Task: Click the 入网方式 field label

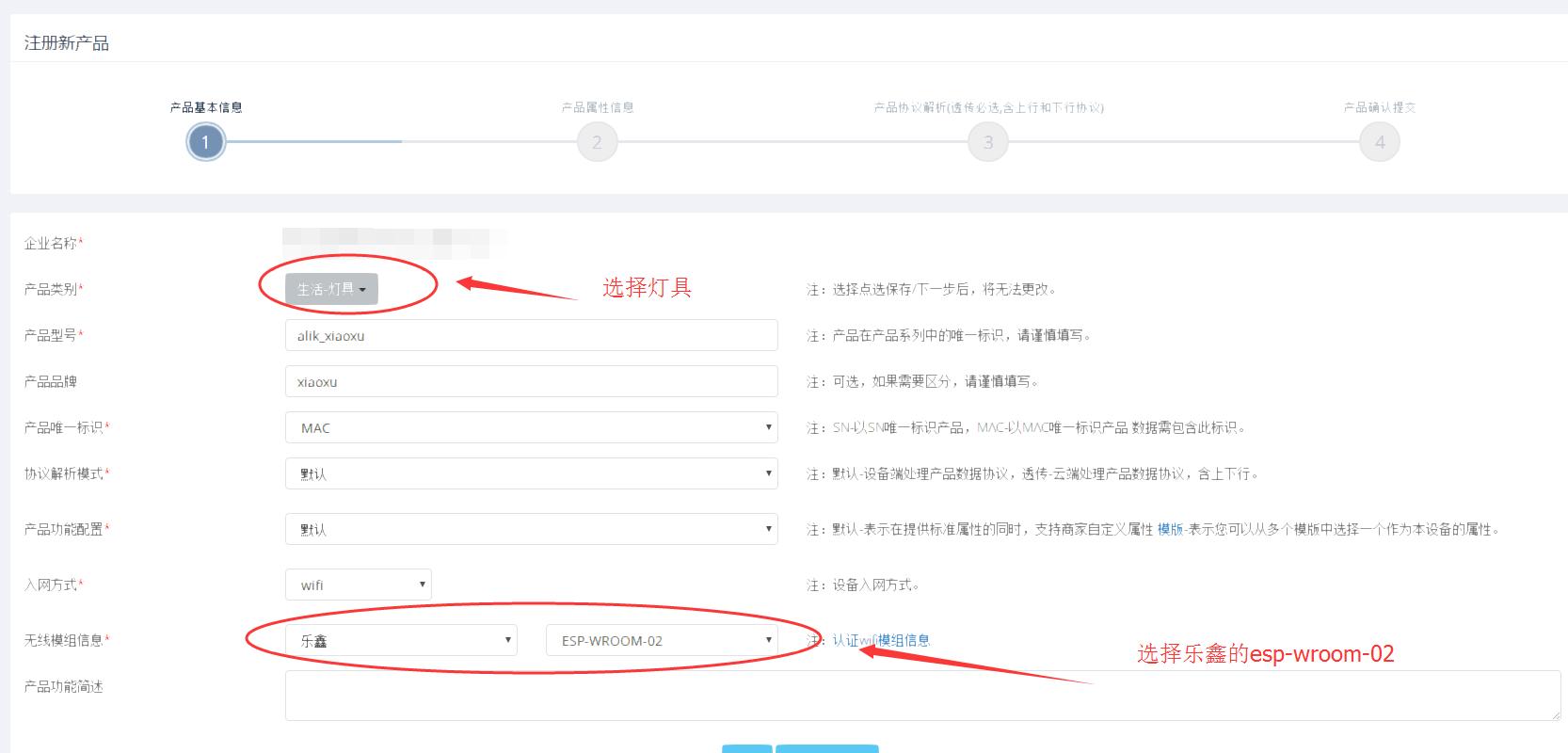Action: coord(54,585)
